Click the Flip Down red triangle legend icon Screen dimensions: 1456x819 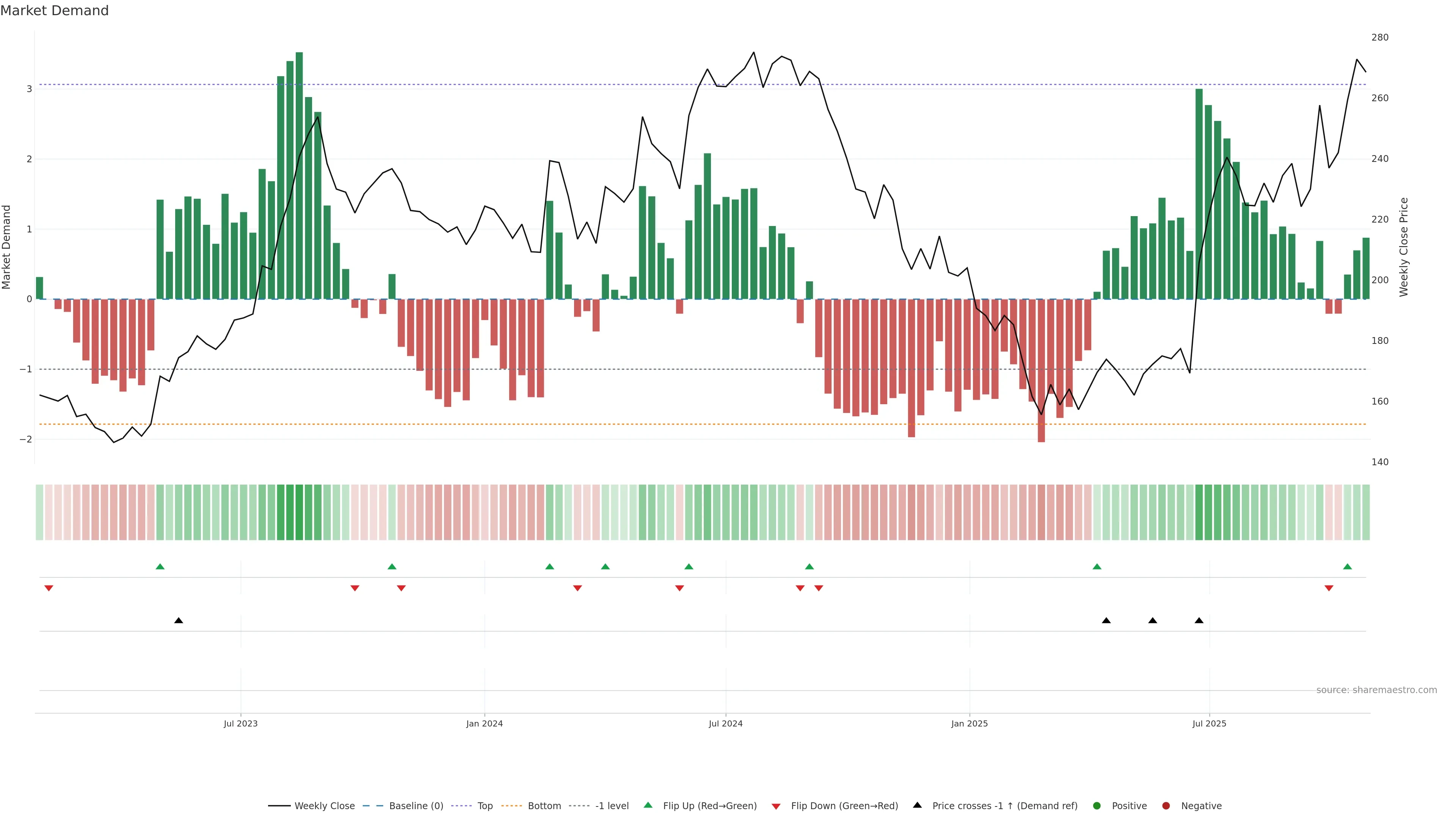(x=775, y=806)
